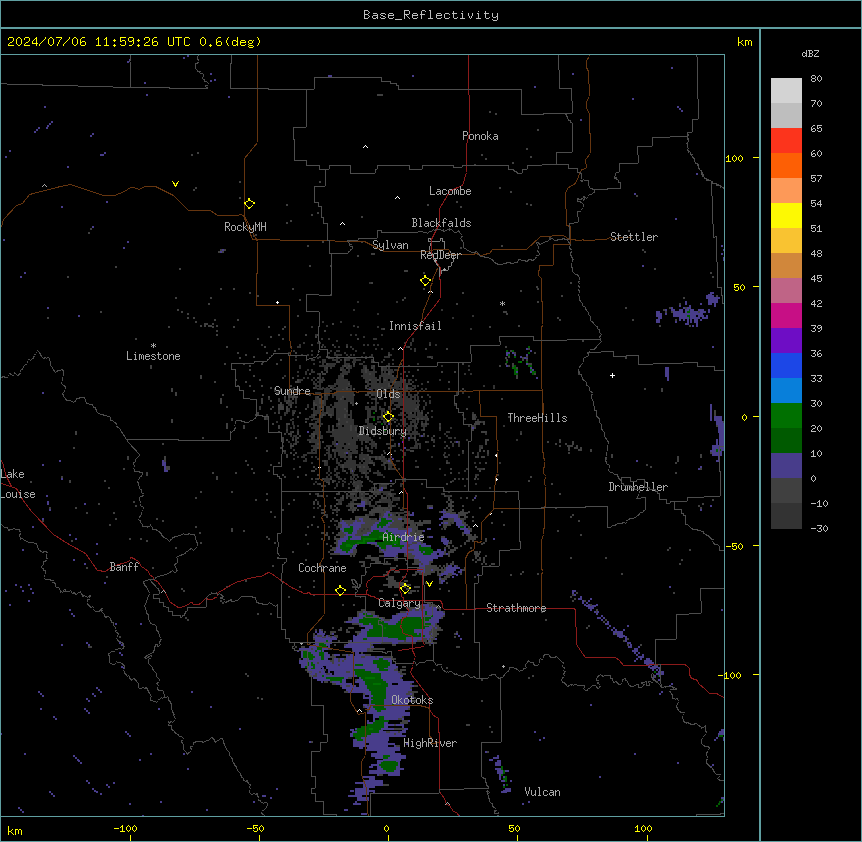Image resolution: width=862 pixels, height=842 pixels.
Task: Click the 2024/07/06 11:59:26 UTC timestamp
Action: coord(98,42)
